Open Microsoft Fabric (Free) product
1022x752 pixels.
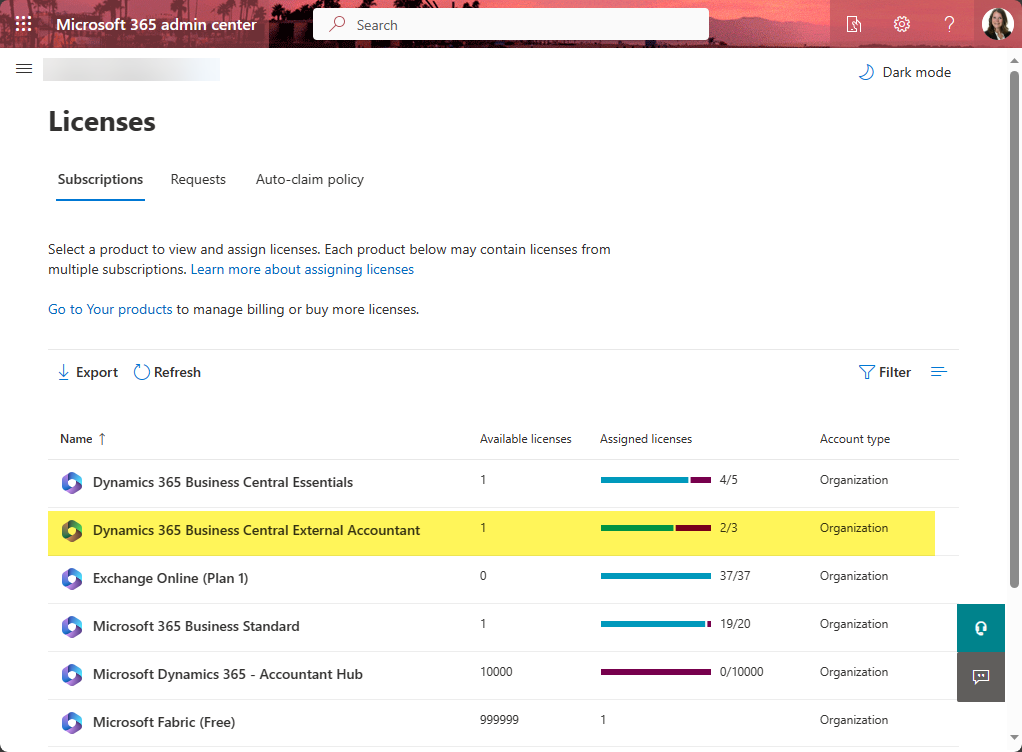pos(164,722)
